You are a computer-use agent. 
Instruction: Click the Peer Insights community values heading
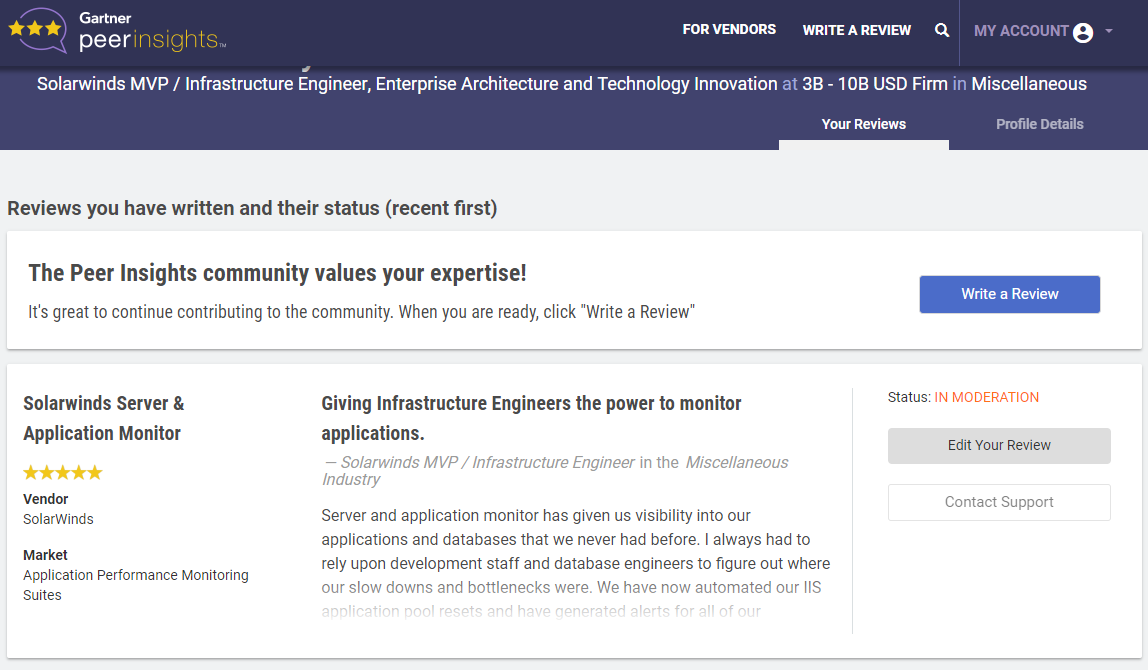(x=277, y=273)
